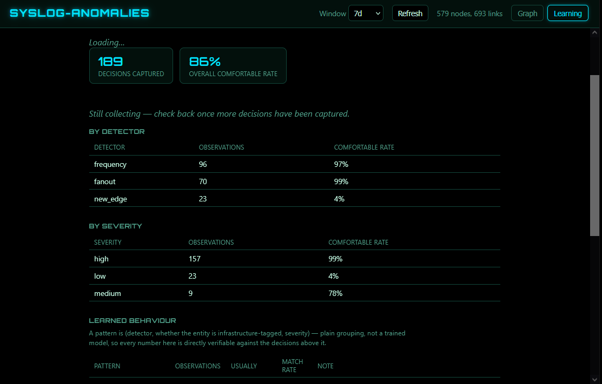Viewport: 602px width, 384px height.
Task: Click the frequency observations value 96
Action: [203, 164]
